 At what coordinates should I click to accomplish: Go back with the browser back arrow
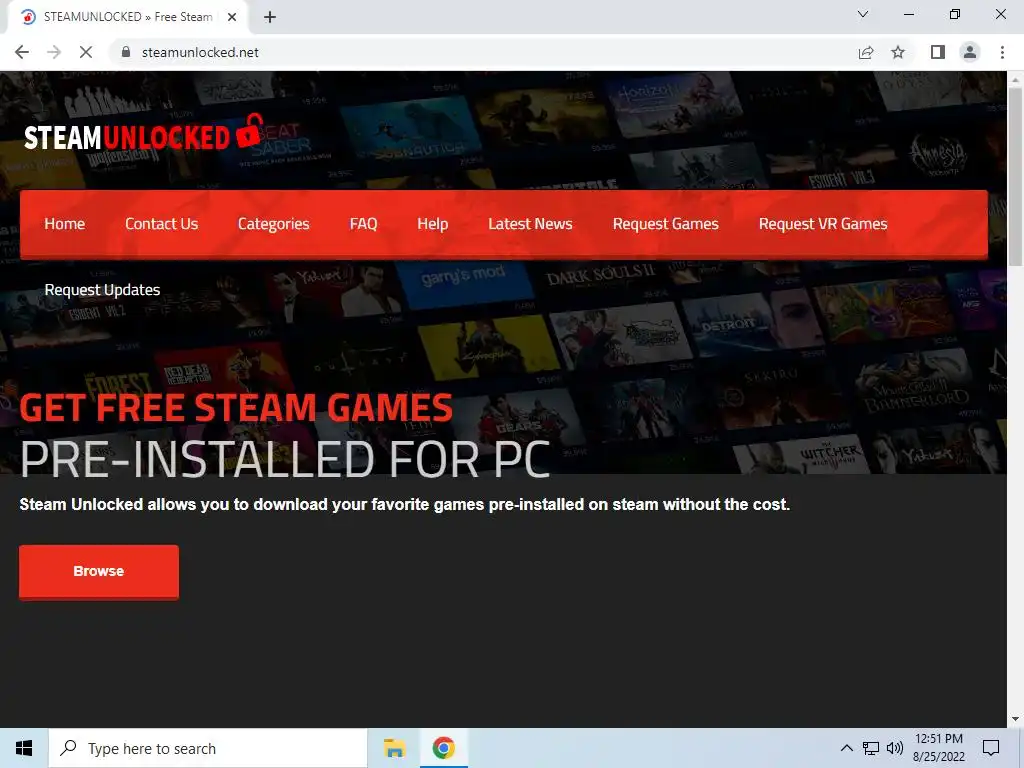coord(22,52)
